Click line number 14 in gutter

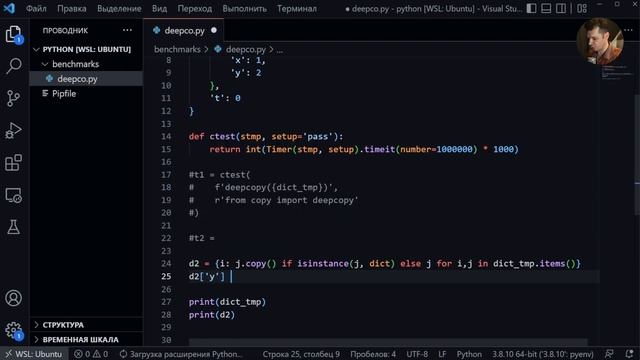coord(166,136)
